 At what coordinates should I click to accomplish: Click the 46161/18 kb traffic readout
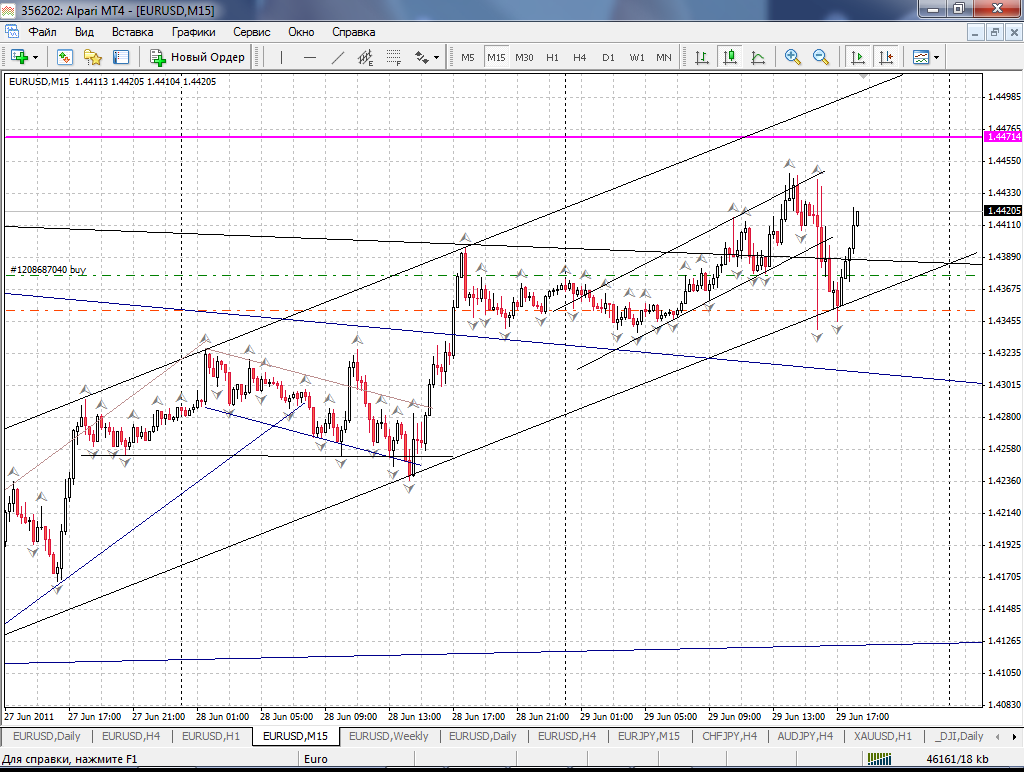957,759
